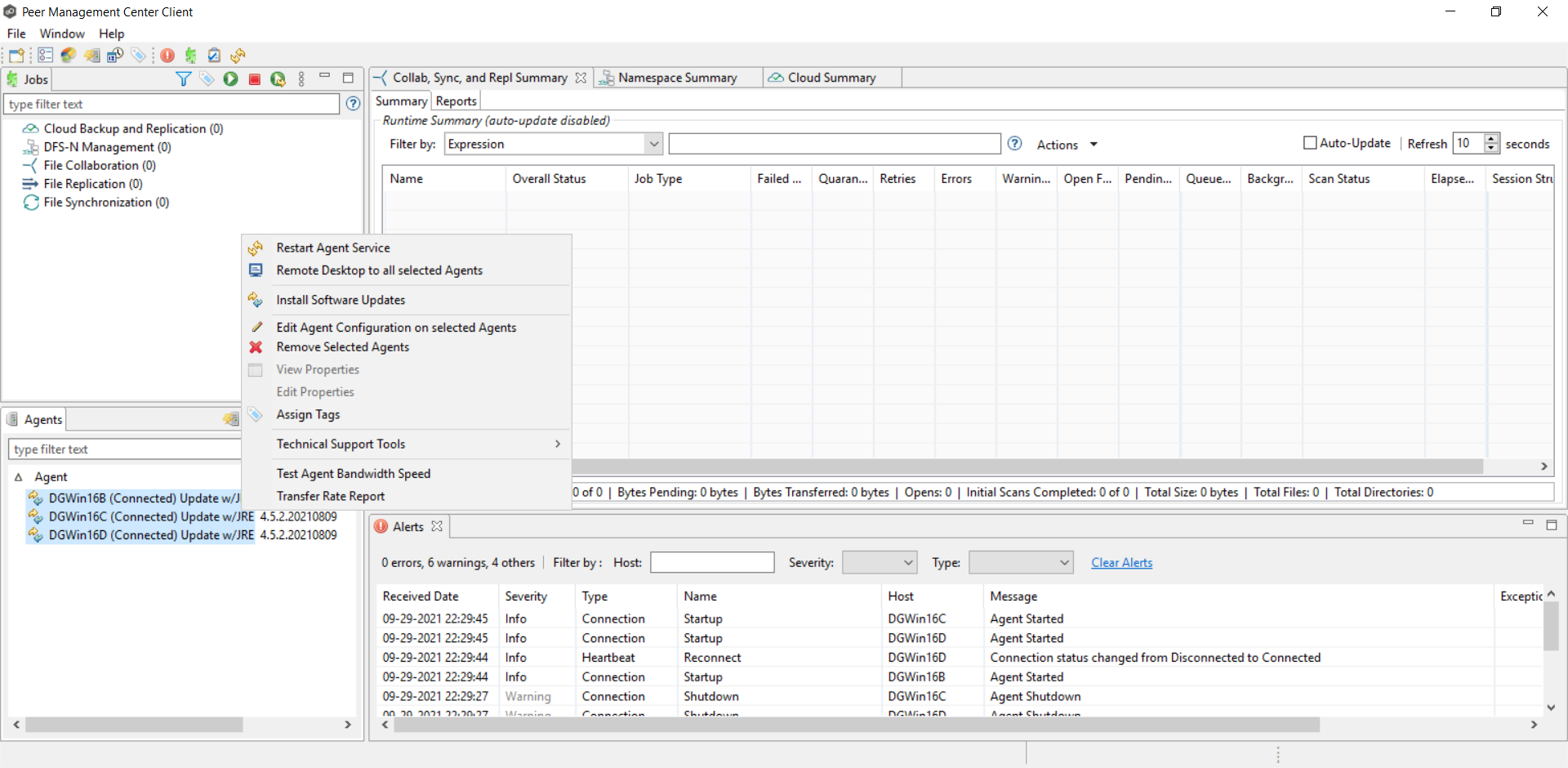The image size is (1568, 768).
Task: Toggle the filter funnel in the Jobs panel
Action: coord(182,78)
